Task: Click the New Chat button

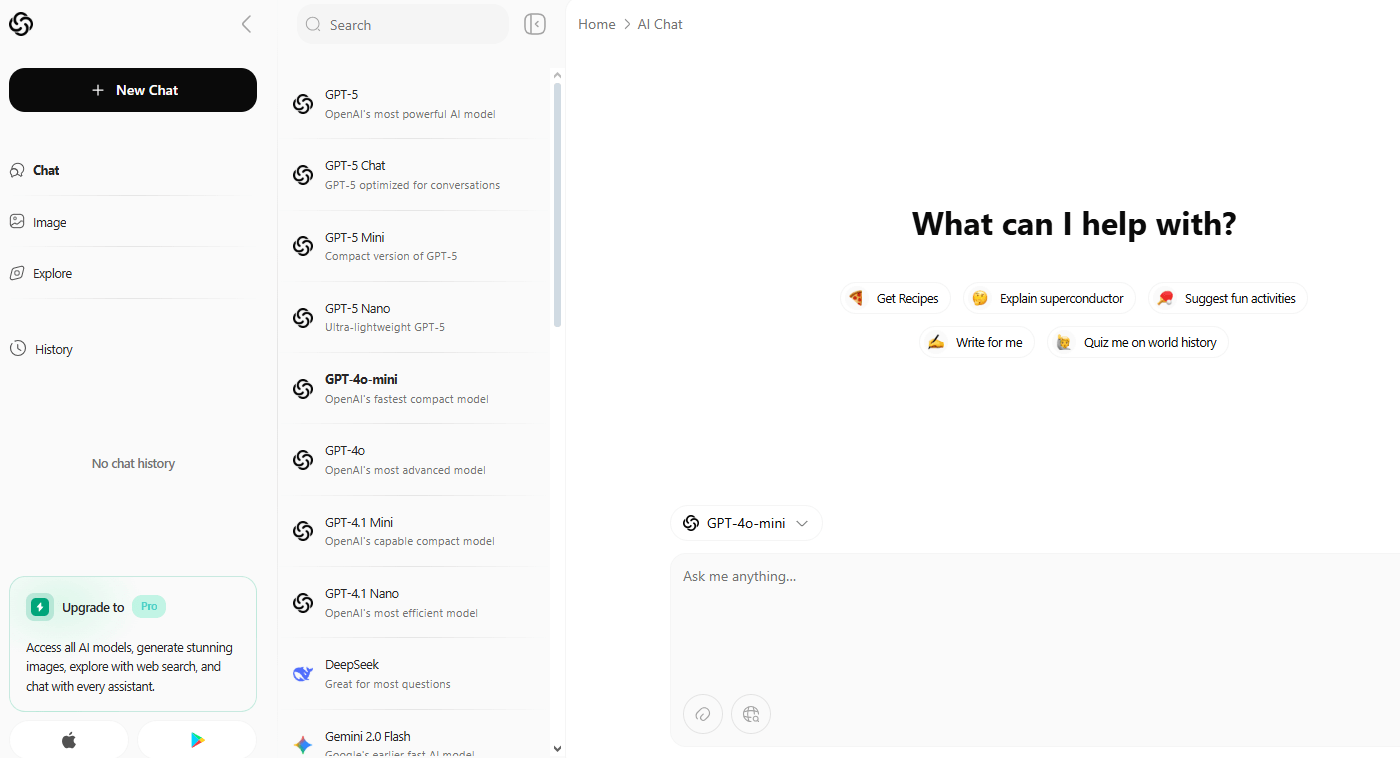Action: click(132, 90)
